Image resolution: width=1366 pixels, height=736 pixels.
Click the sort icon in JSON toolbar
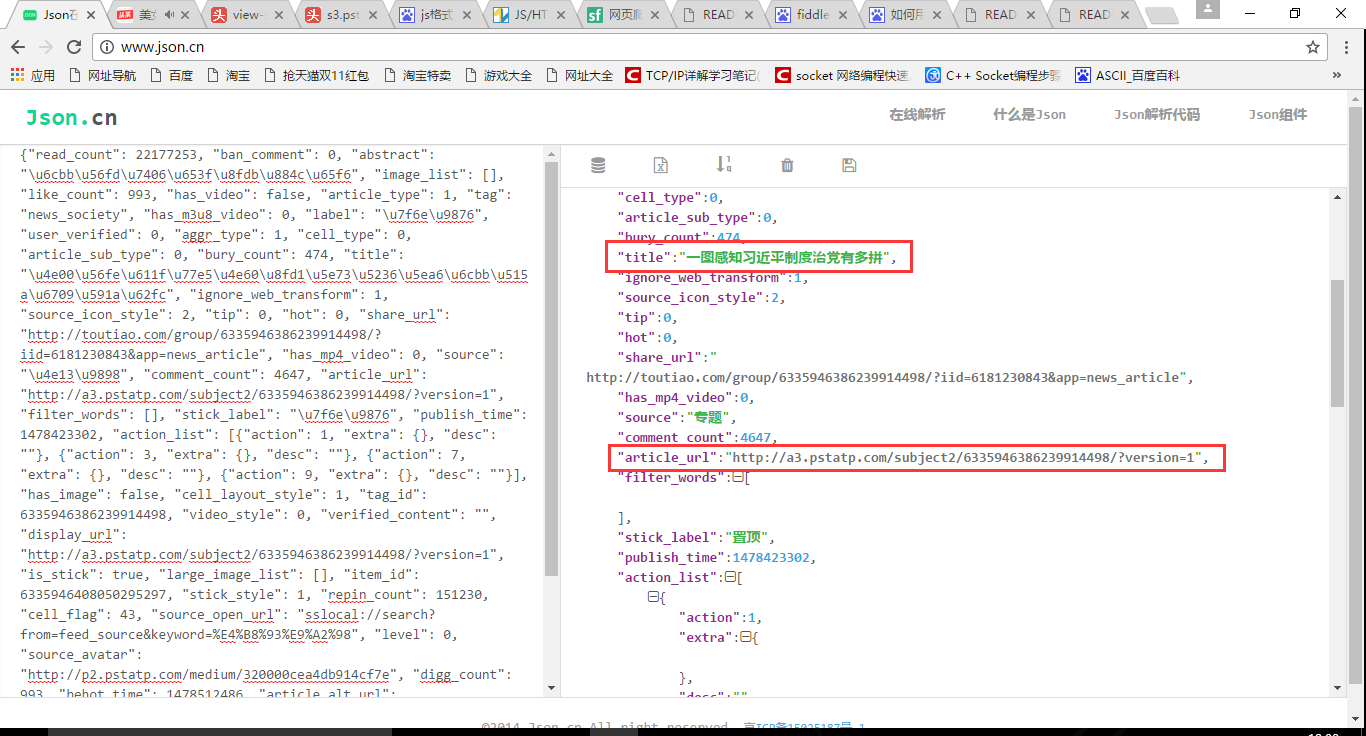724,164
